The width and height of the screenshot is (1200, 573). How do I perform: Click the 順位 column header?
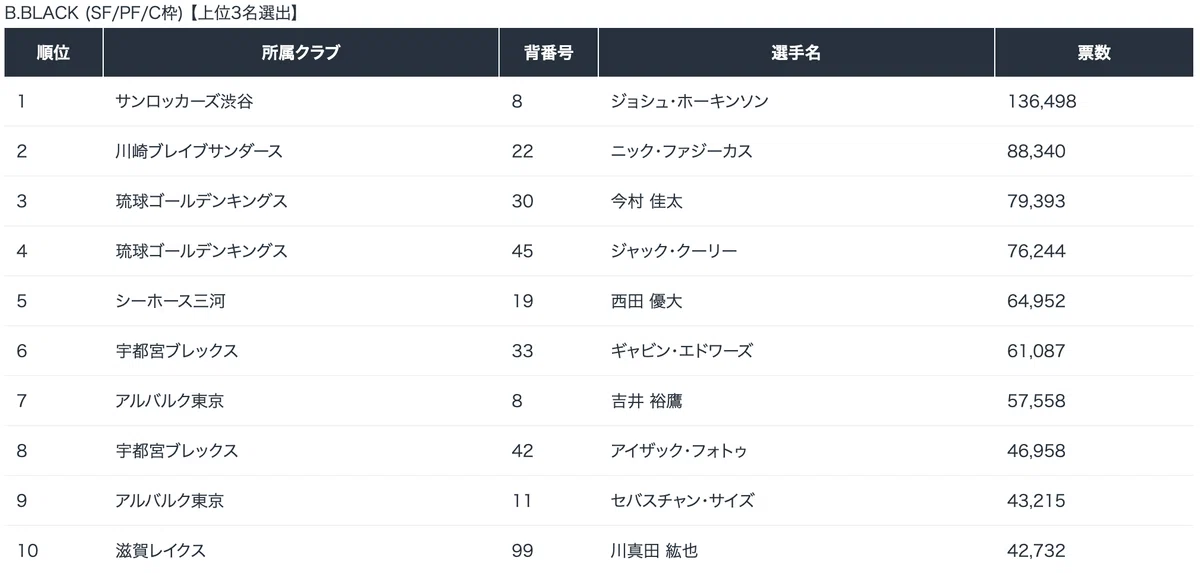pyautogui.click(x=54, y=53)
